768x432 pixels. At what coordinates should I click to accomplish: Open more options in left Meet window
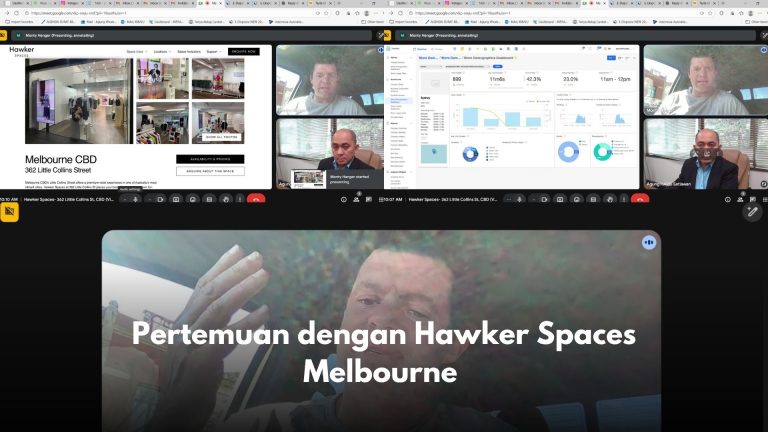tap(240, 199)
